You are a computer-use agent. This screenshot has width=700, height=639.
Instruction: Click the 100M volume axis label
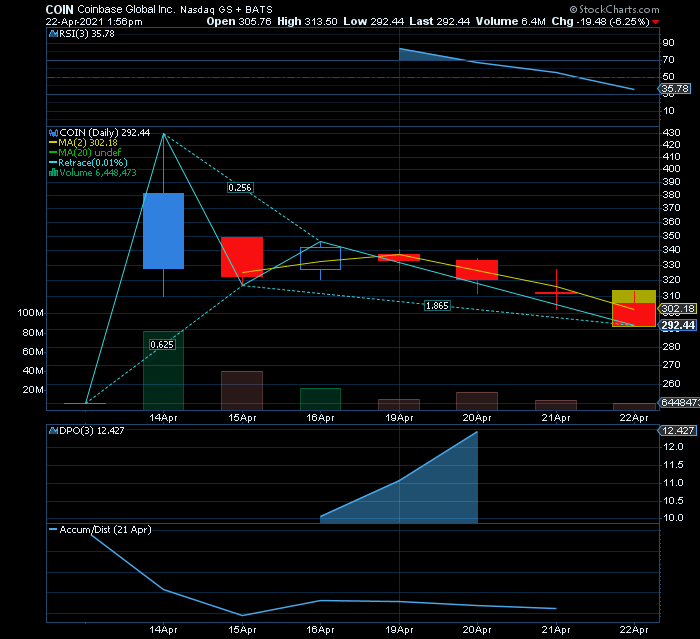[x=30, y=313]
